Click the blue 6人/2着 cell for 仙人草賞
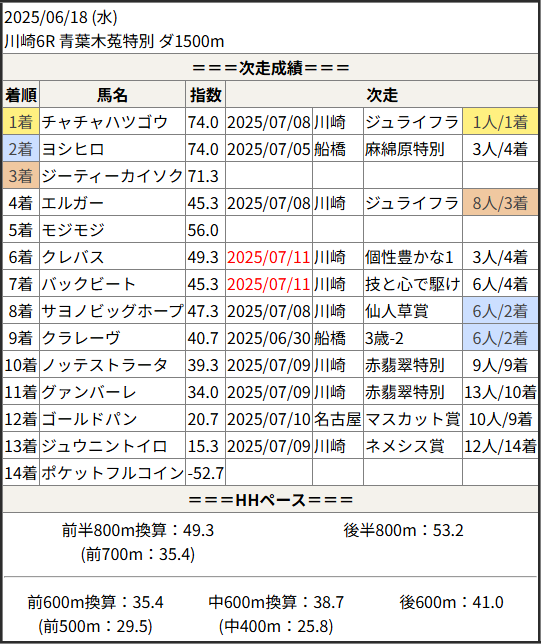The width and height of the screenshot is (541, 644). pyautogui.click(x=500, y=310)
